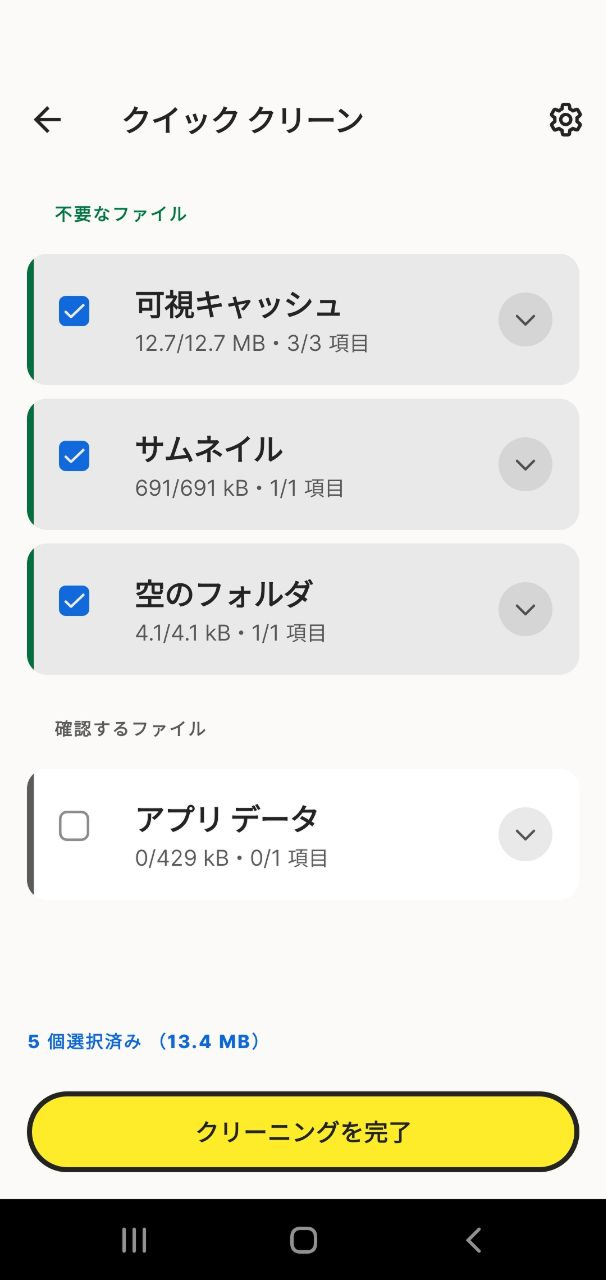Uncheck the 空のフォルダ checkbox
The image size is (606, 1280).
(x=74, y=601)
